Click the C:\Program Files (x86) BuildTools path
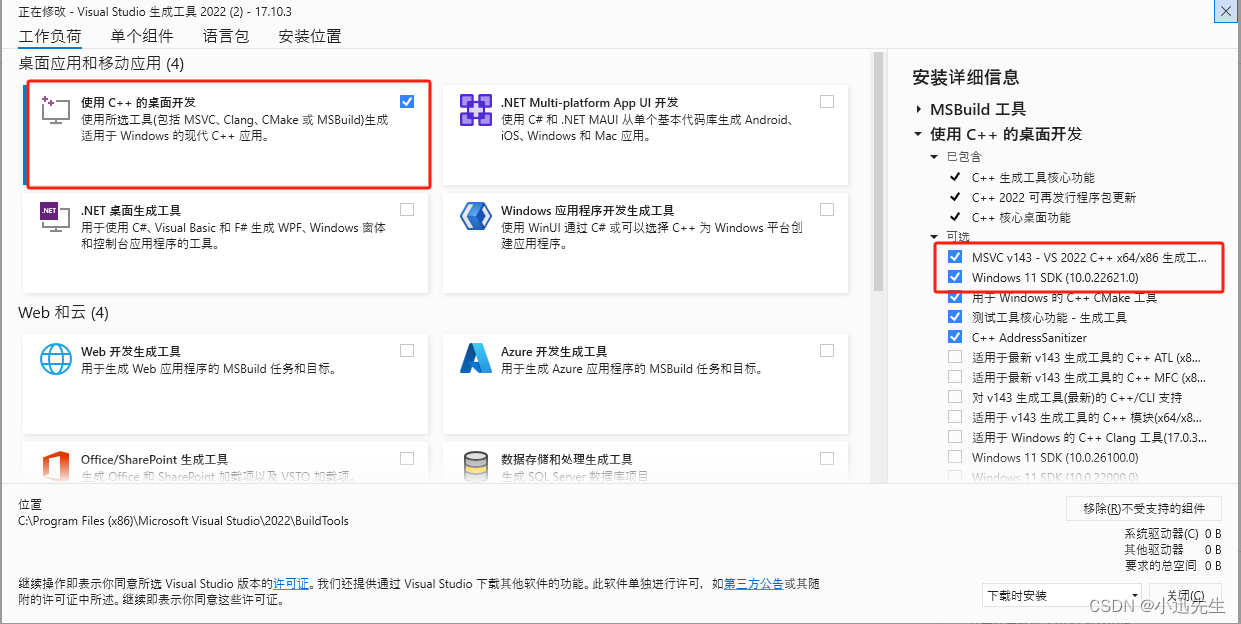Viewport: 1241px width, 624px height. tap(183, 521)
